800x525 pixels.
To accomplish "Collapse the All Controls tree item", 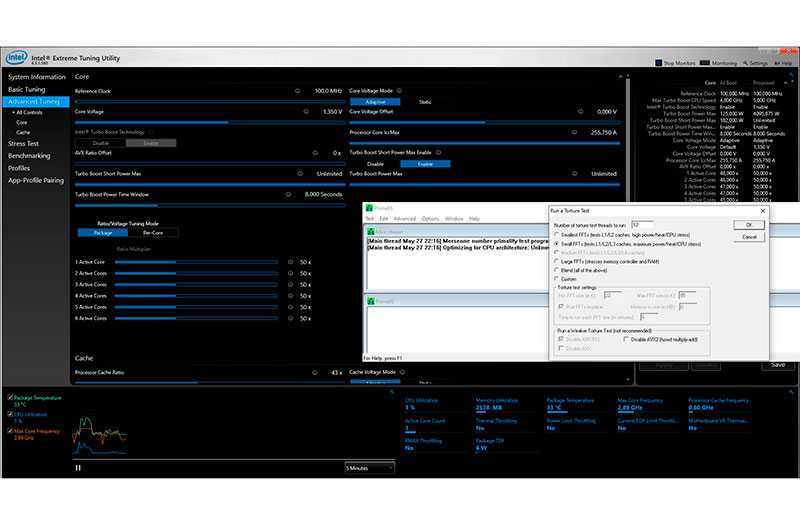I will click(x=14, y=112).
